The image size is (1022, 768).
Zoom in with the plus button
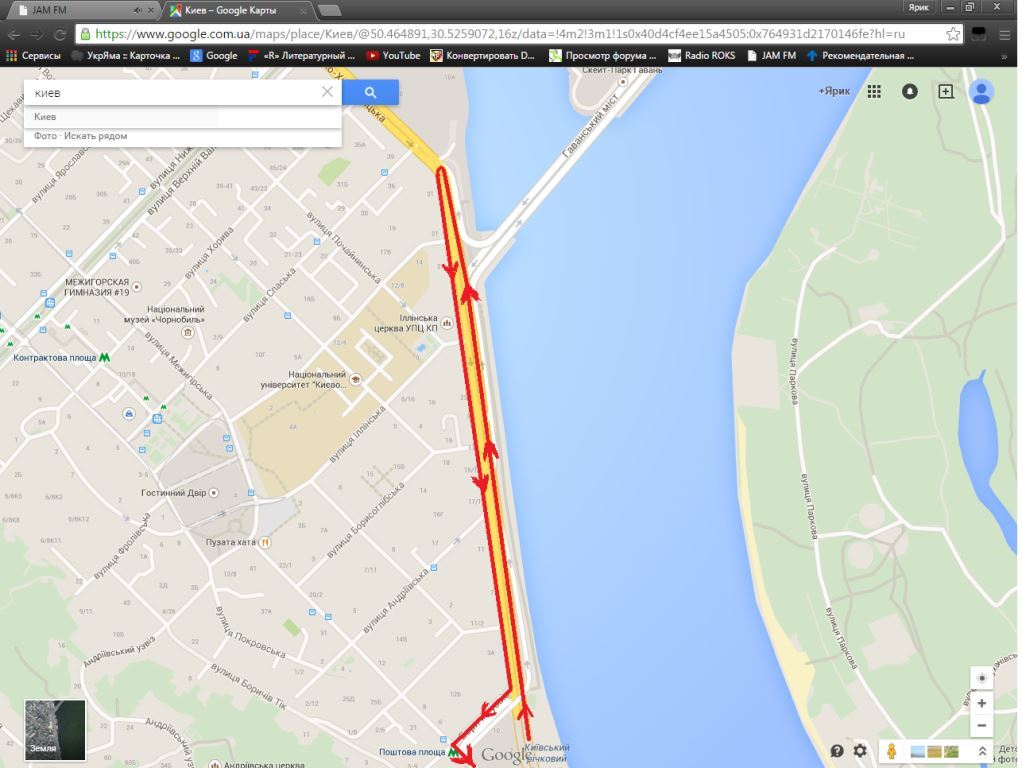coord(982,703)
